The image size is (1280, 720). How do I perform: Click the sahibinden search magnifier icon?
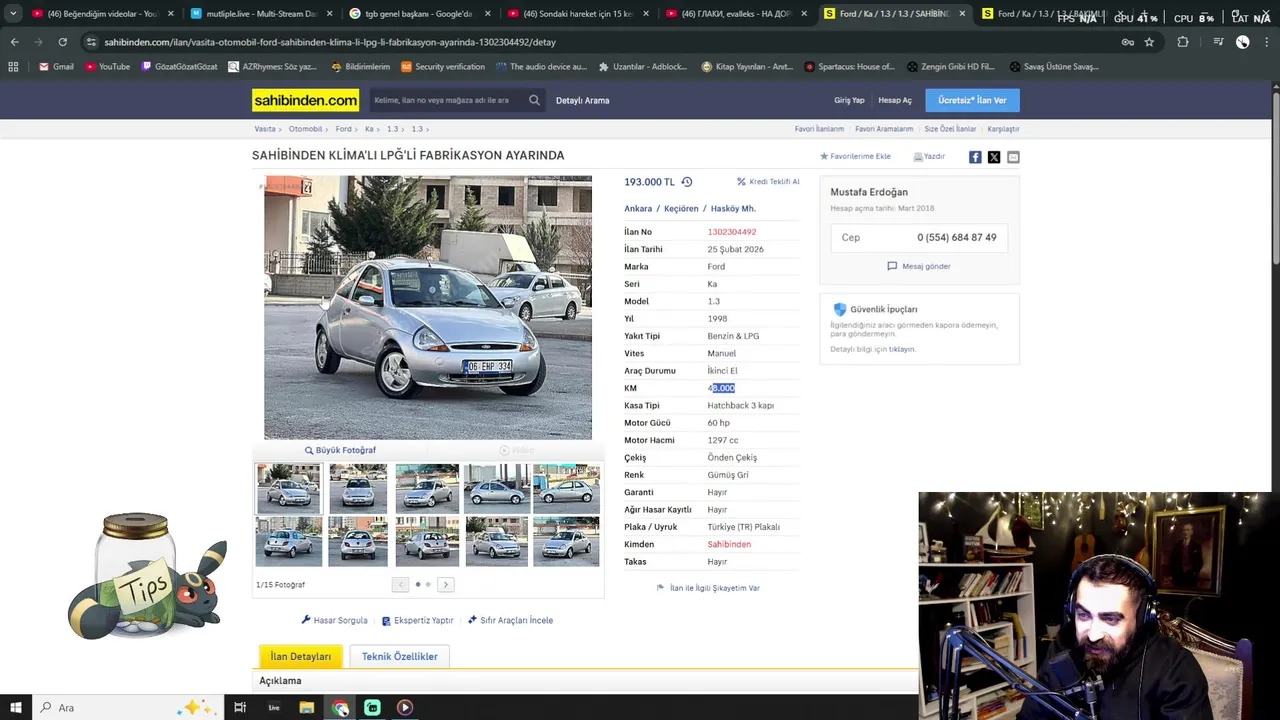click(x=534, y=100)
